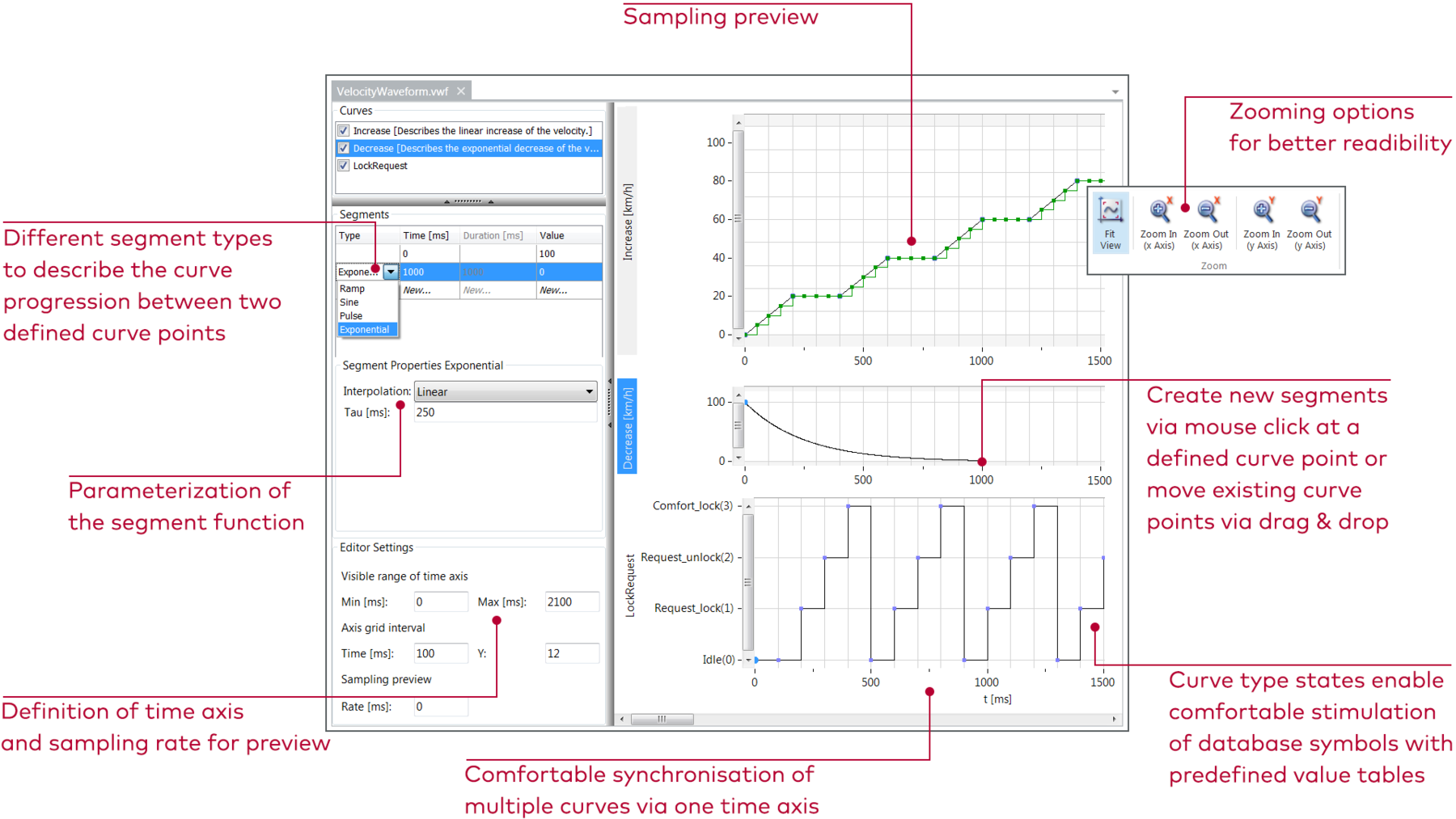
Task: Choose Ramp segment type
Action: point(367,289)
